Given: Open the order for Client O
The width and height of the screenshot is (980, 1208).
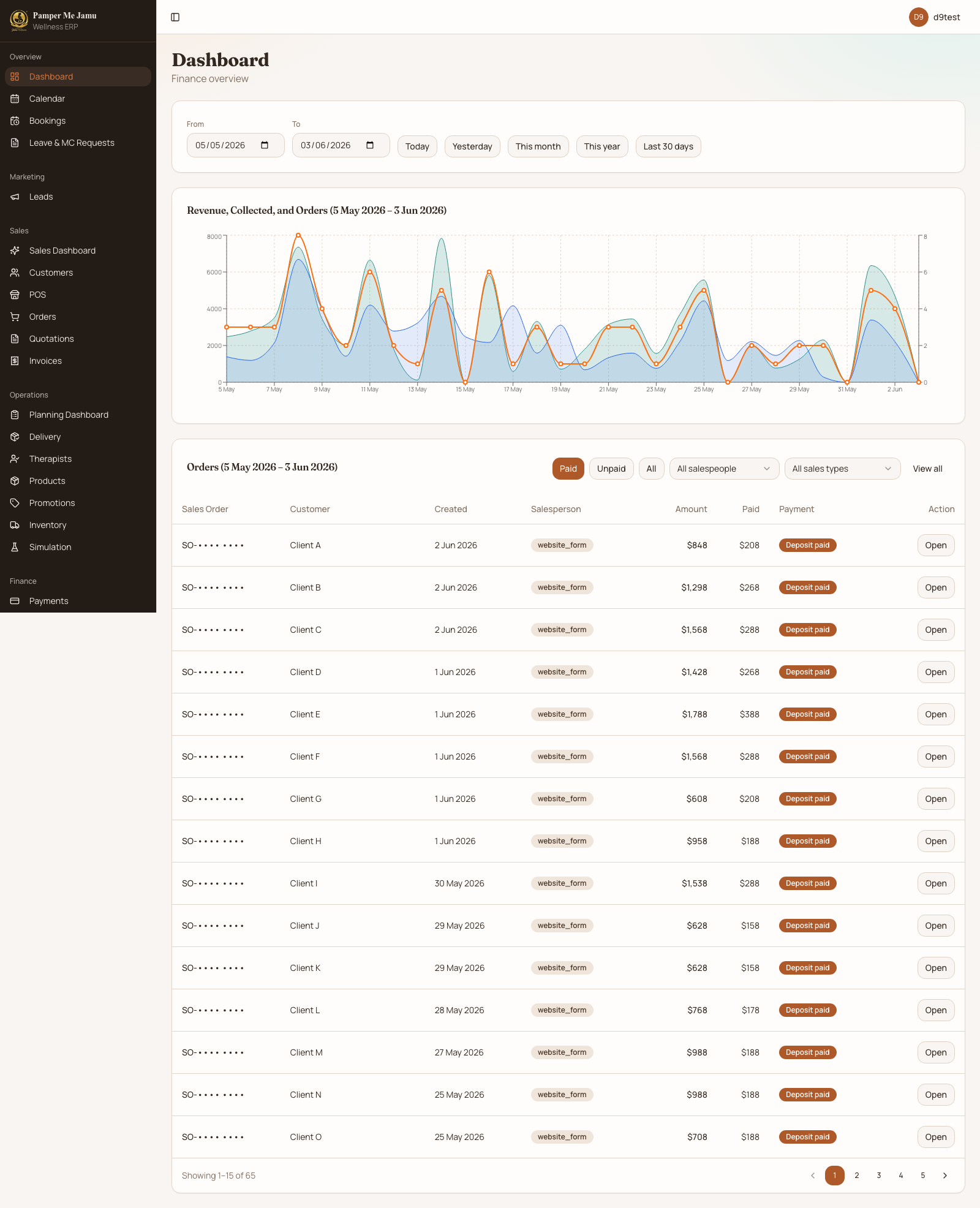Looking at the screenshot, I should [x=936, y=1137].
